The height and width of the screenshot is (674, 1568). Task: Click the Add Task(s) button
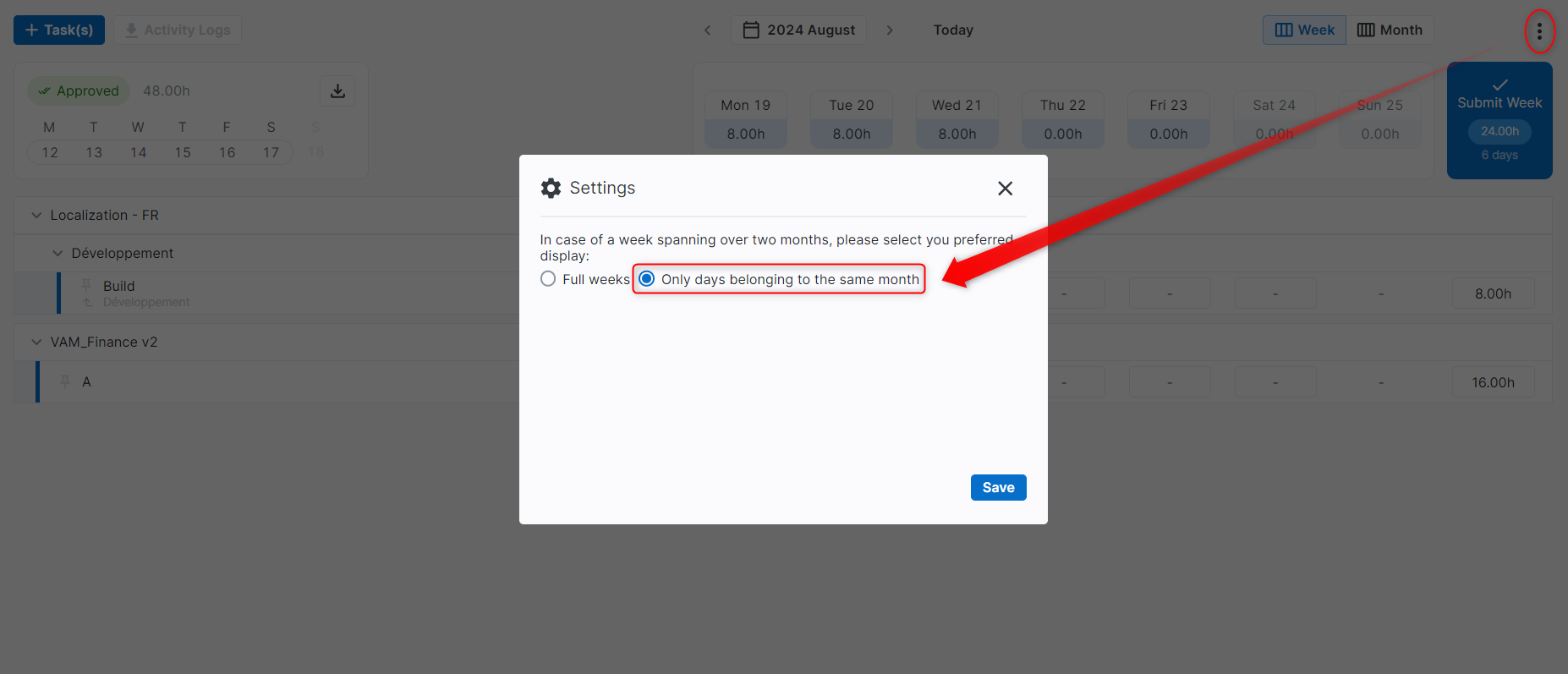pos(59,30)
